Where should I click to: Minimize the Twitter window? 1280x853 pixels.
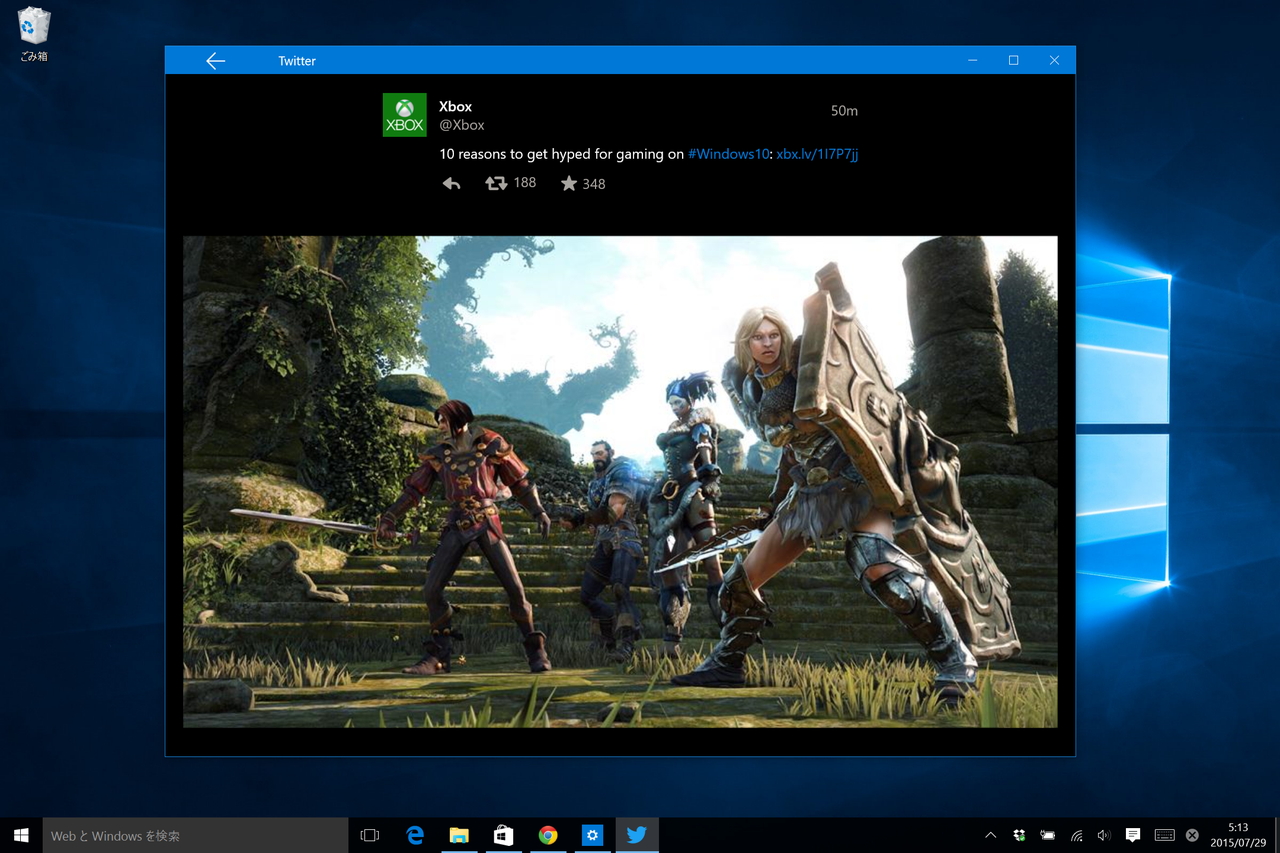click(x=972, y=60)
